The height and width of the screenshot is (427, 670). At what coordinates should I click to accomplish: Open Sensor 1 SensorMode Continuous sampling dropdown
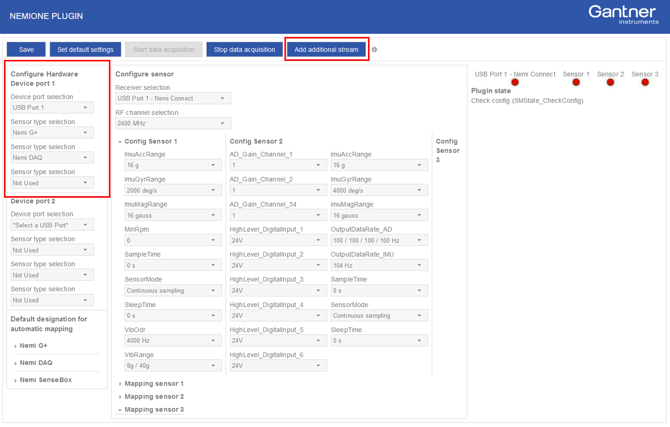coord(173,291)
